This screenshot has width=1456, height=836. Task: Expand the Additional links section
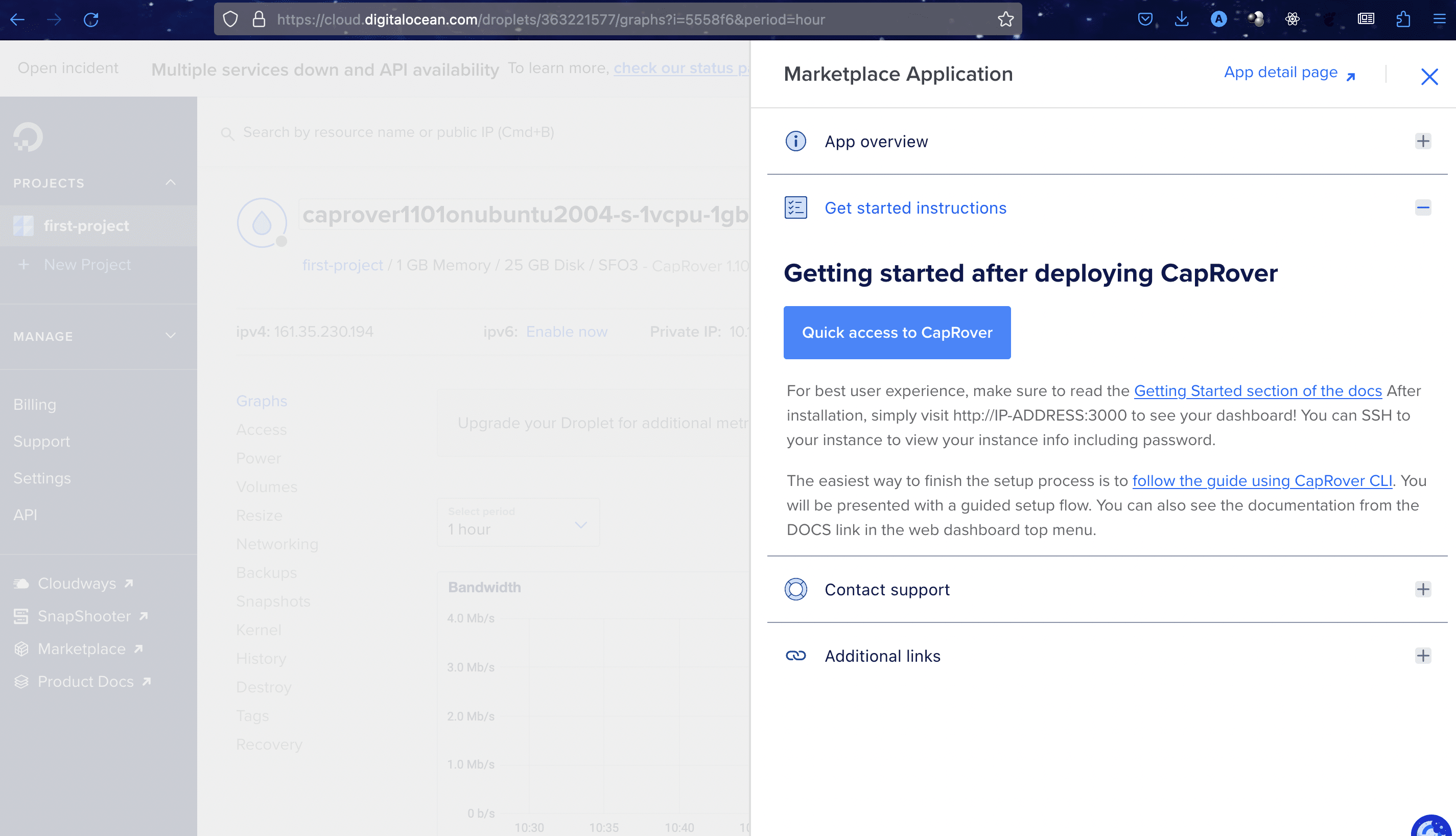1423,656
